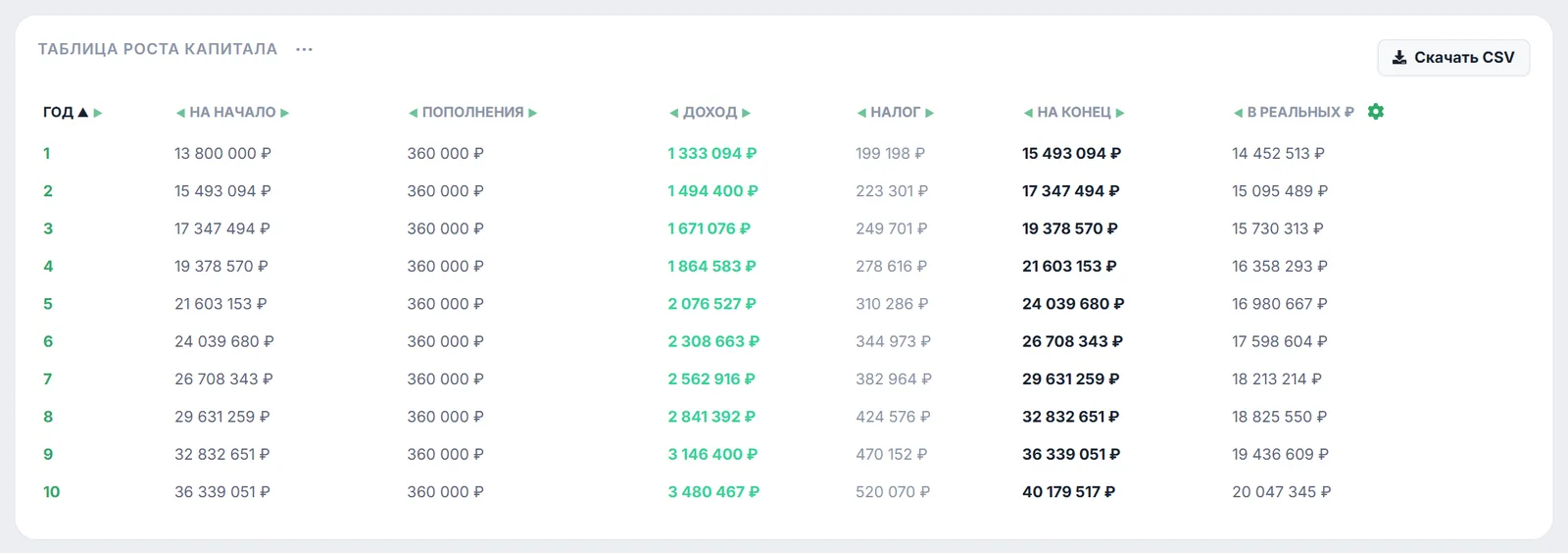Click the right arrow beside НА КОНЕЦ

click(1120, 113)
